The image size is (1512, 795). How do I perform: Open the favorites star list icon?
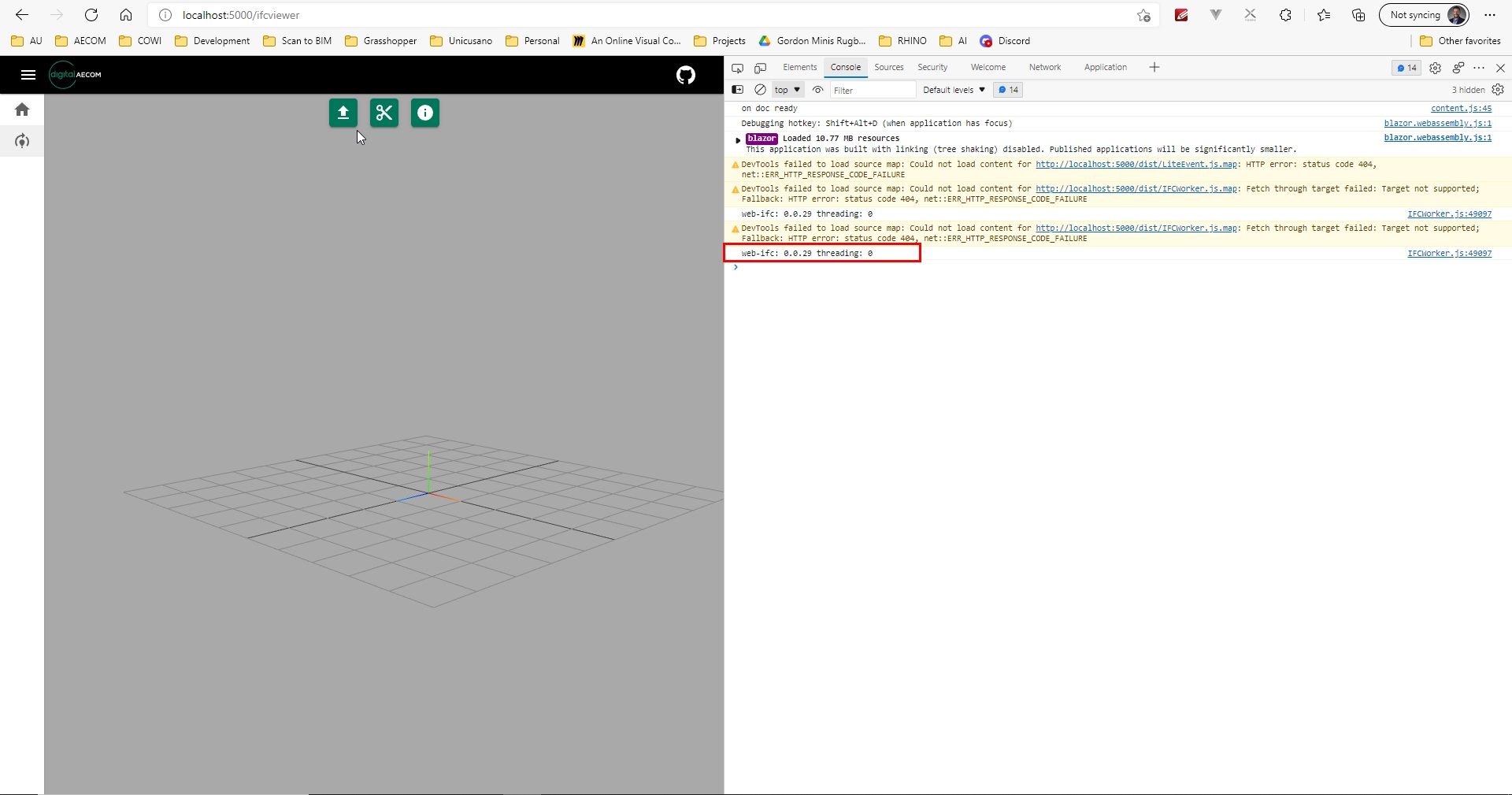click(x=1324, y=15)
